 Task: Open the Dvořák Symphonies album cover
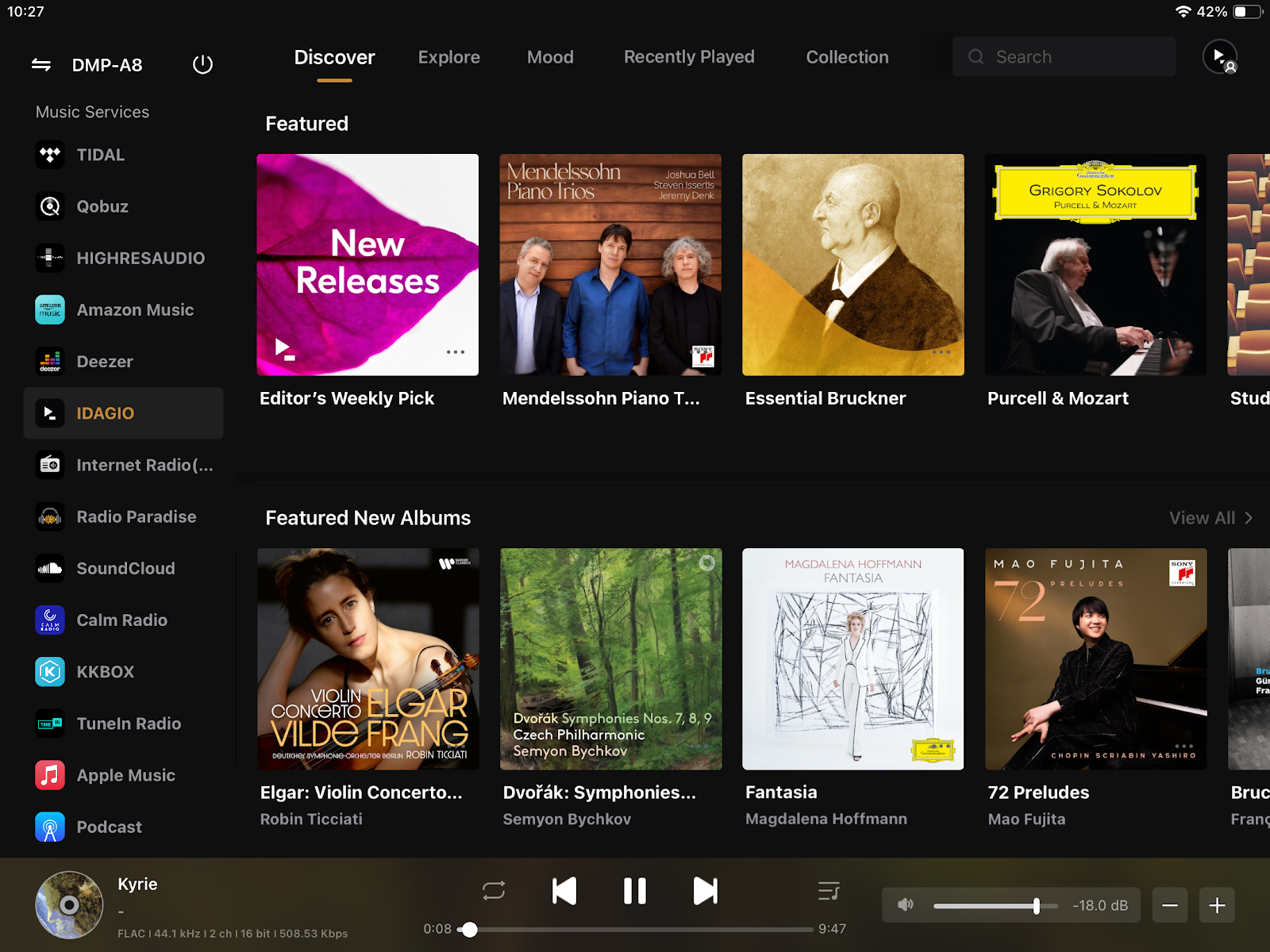[611, 659]
